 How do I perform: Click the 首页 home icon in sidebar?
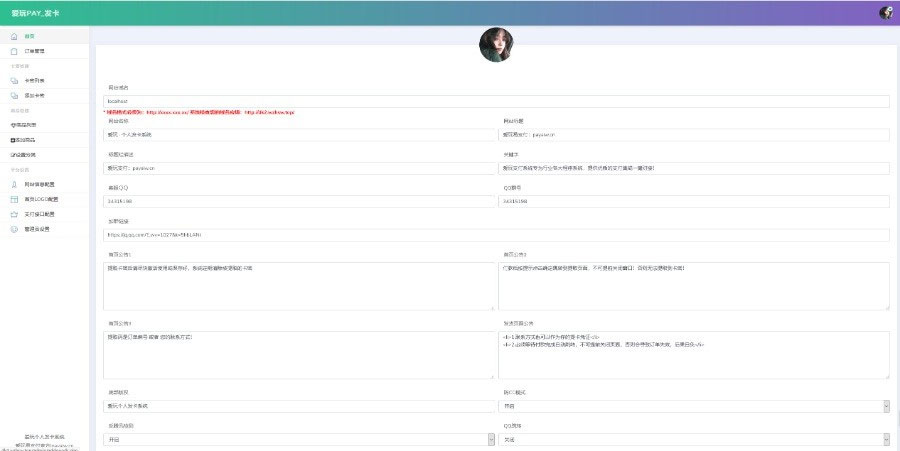[14, 36]
